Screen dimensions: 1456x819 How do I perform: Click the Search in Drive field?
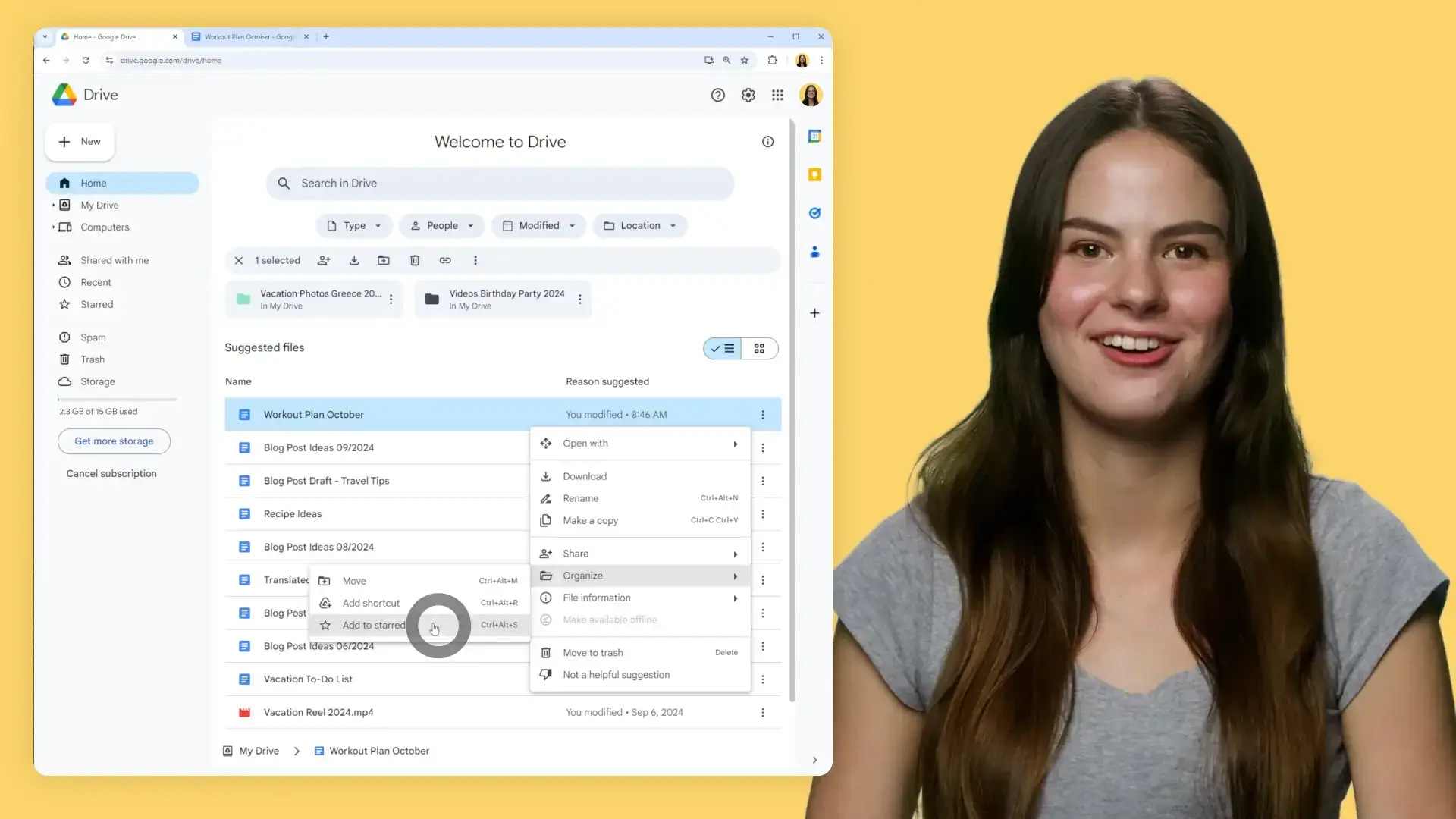click(500, 183)
